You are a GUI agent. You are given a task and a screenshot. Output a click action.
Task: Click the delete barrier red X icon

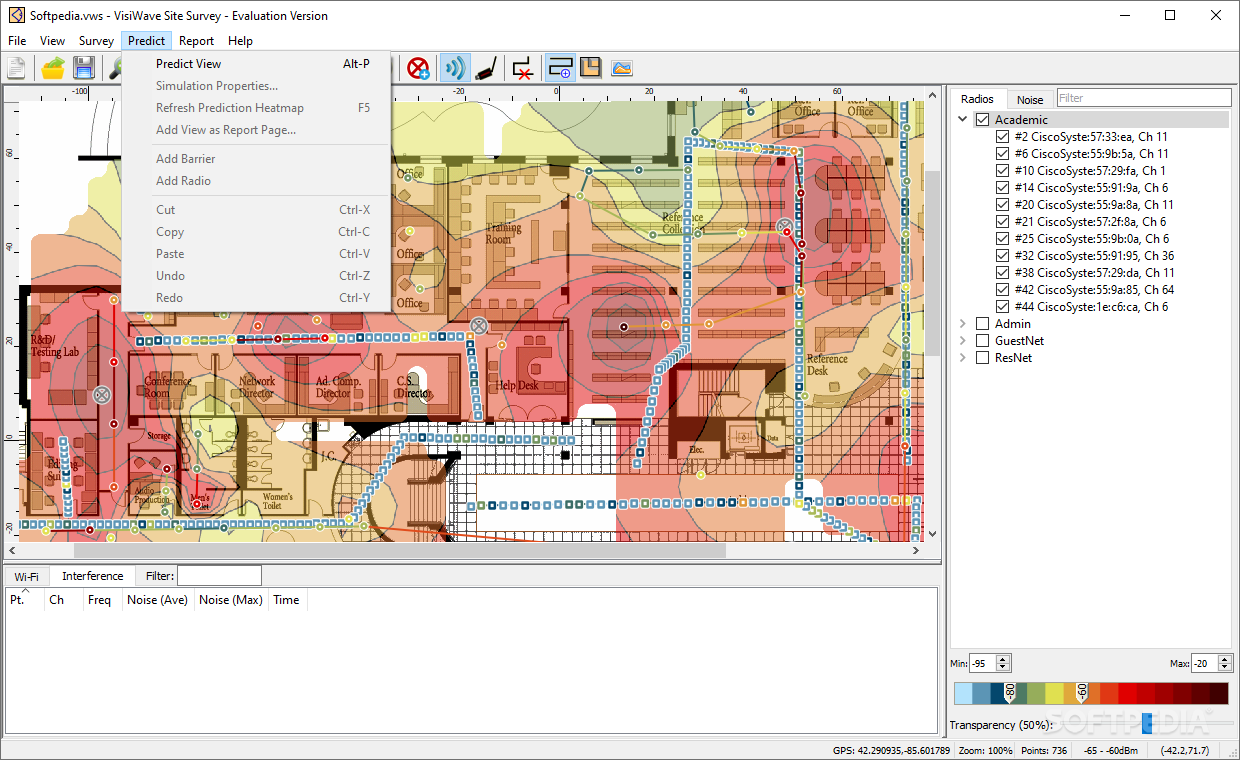point(522,68)
